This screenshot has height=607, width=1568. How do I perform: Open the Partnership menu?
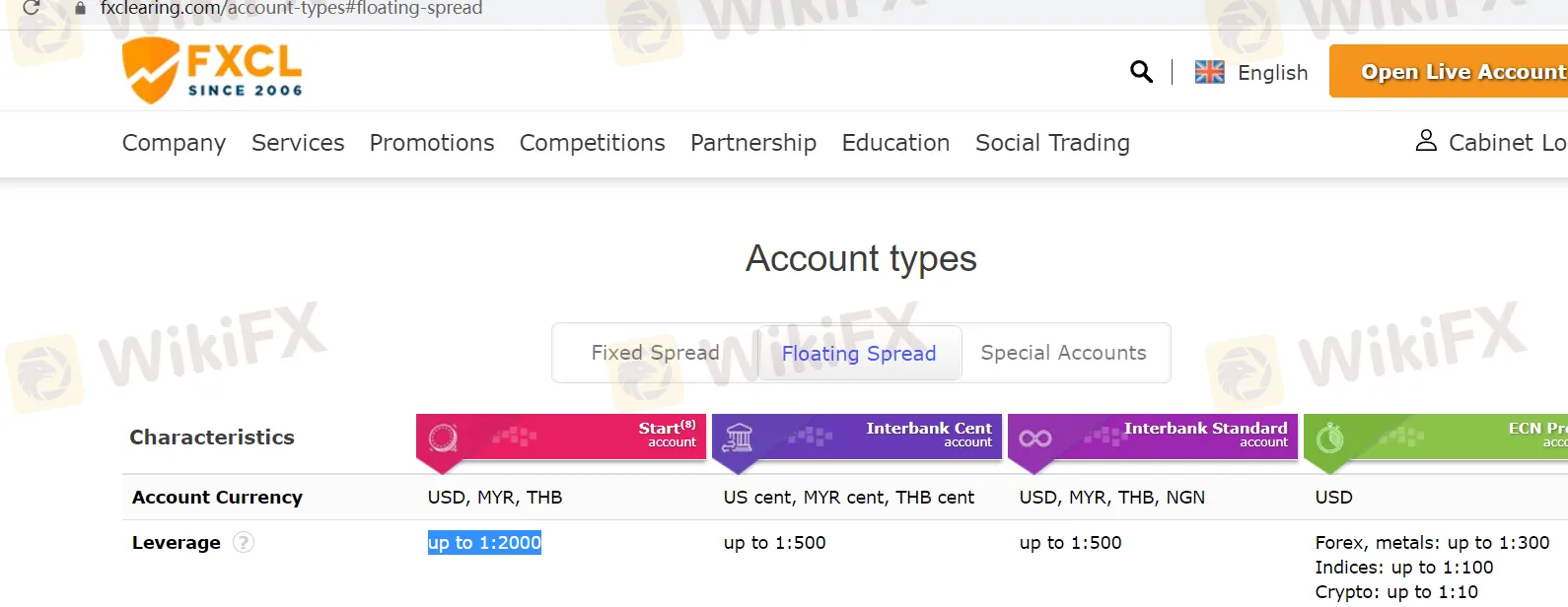pos(753,143)
